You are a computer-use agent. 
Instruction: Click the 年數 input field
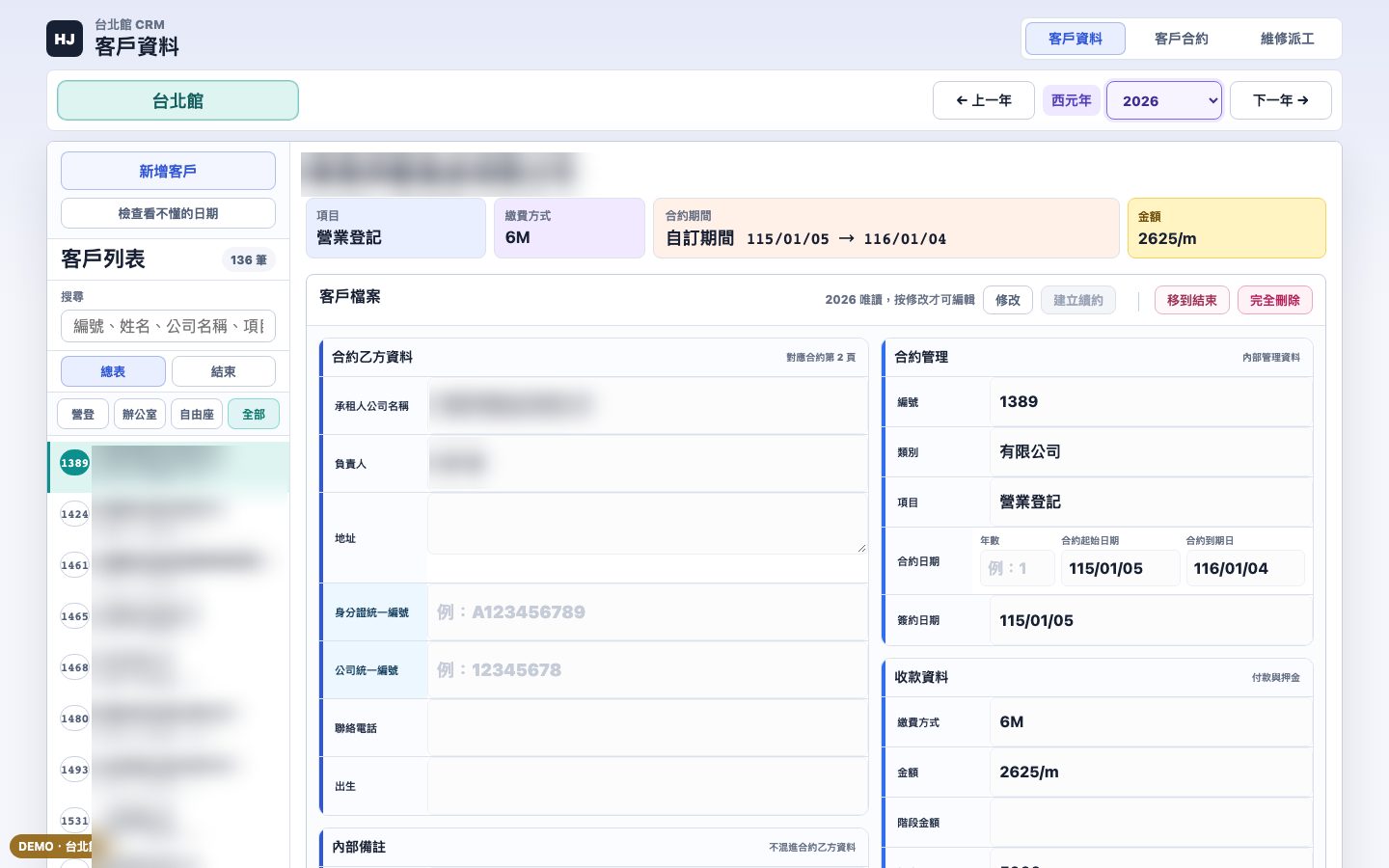click(x=1018, y=568)
